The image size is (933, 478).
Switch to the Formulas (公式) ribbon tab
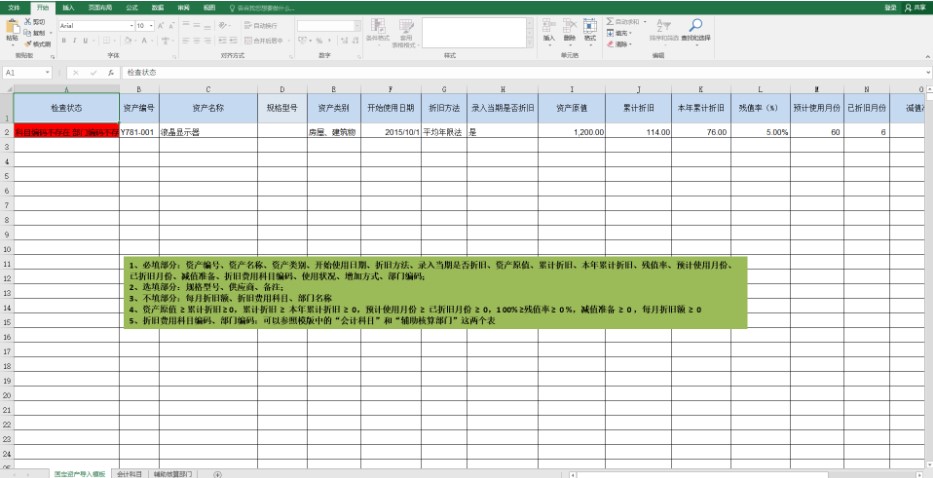pos(132,8)
